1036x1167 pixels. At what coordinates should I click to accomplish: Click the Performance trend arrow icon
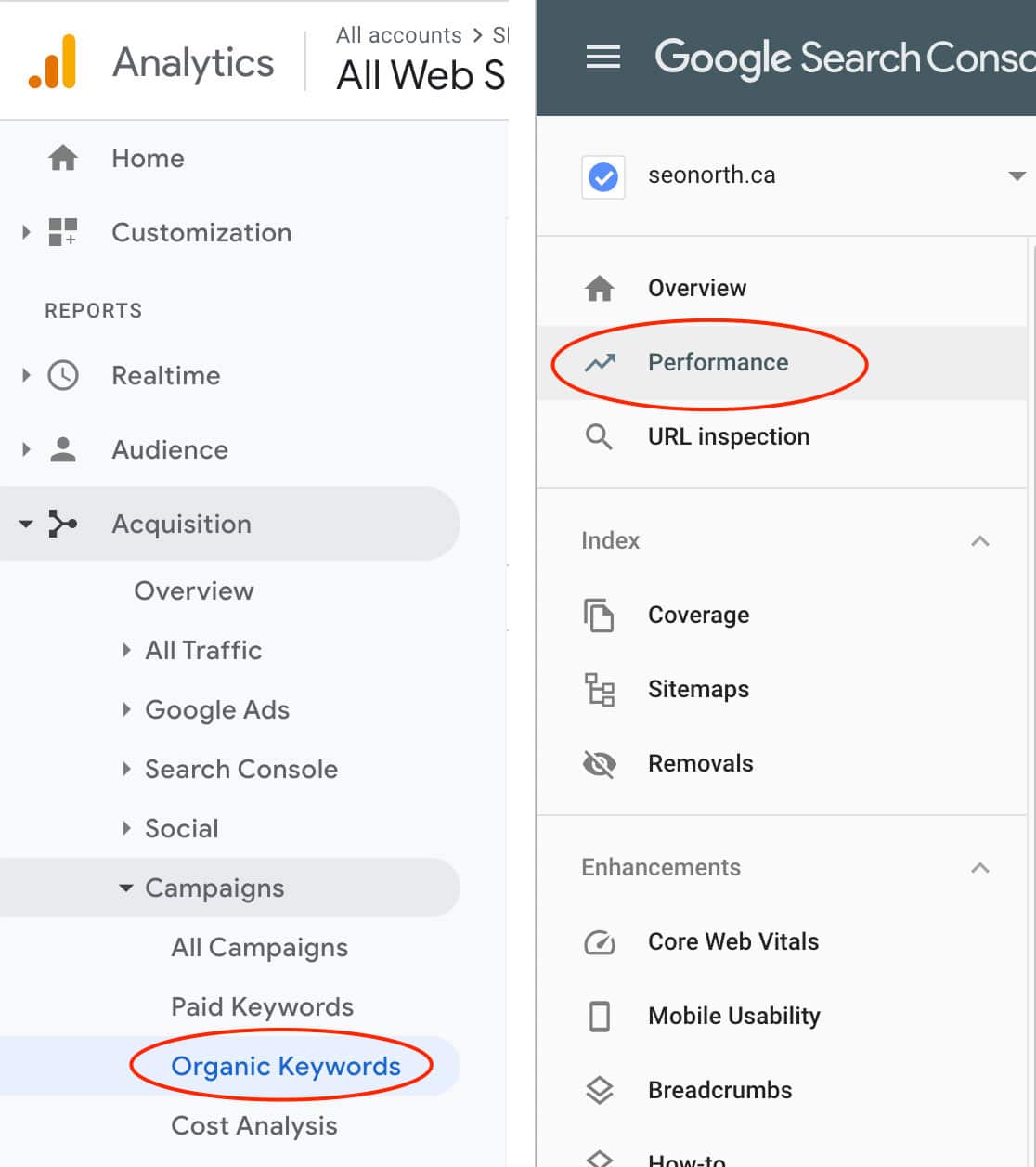[600, 362]
